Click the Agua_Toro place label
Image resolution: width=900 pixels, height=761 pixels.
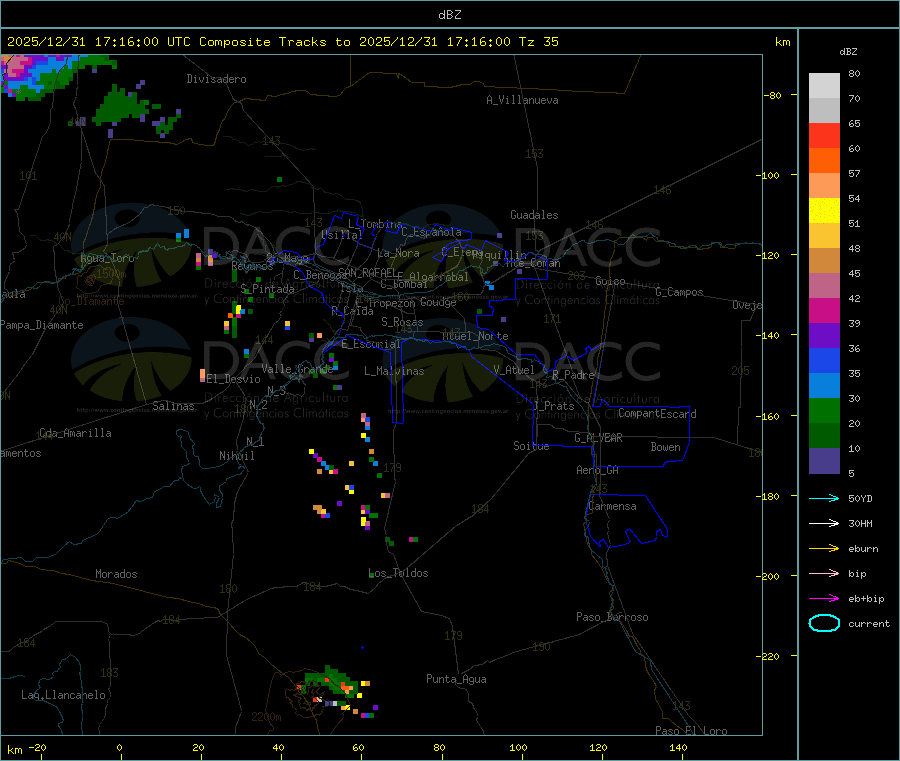click(x=107, y=258)
